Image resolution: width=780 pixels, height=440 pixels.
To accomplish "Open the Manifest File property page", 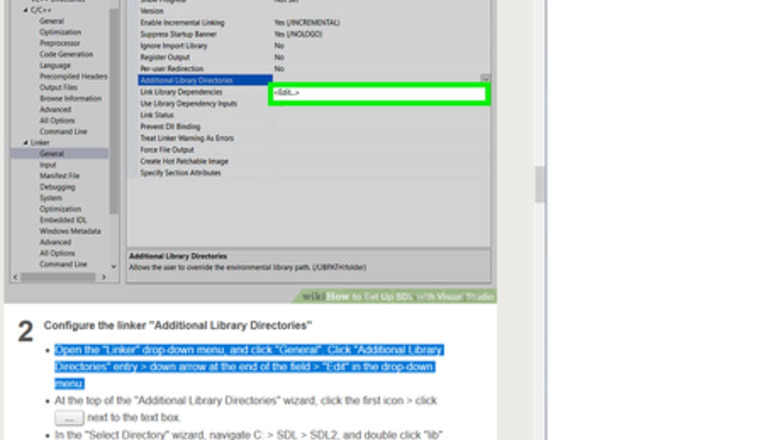I will tap(59, 176).
